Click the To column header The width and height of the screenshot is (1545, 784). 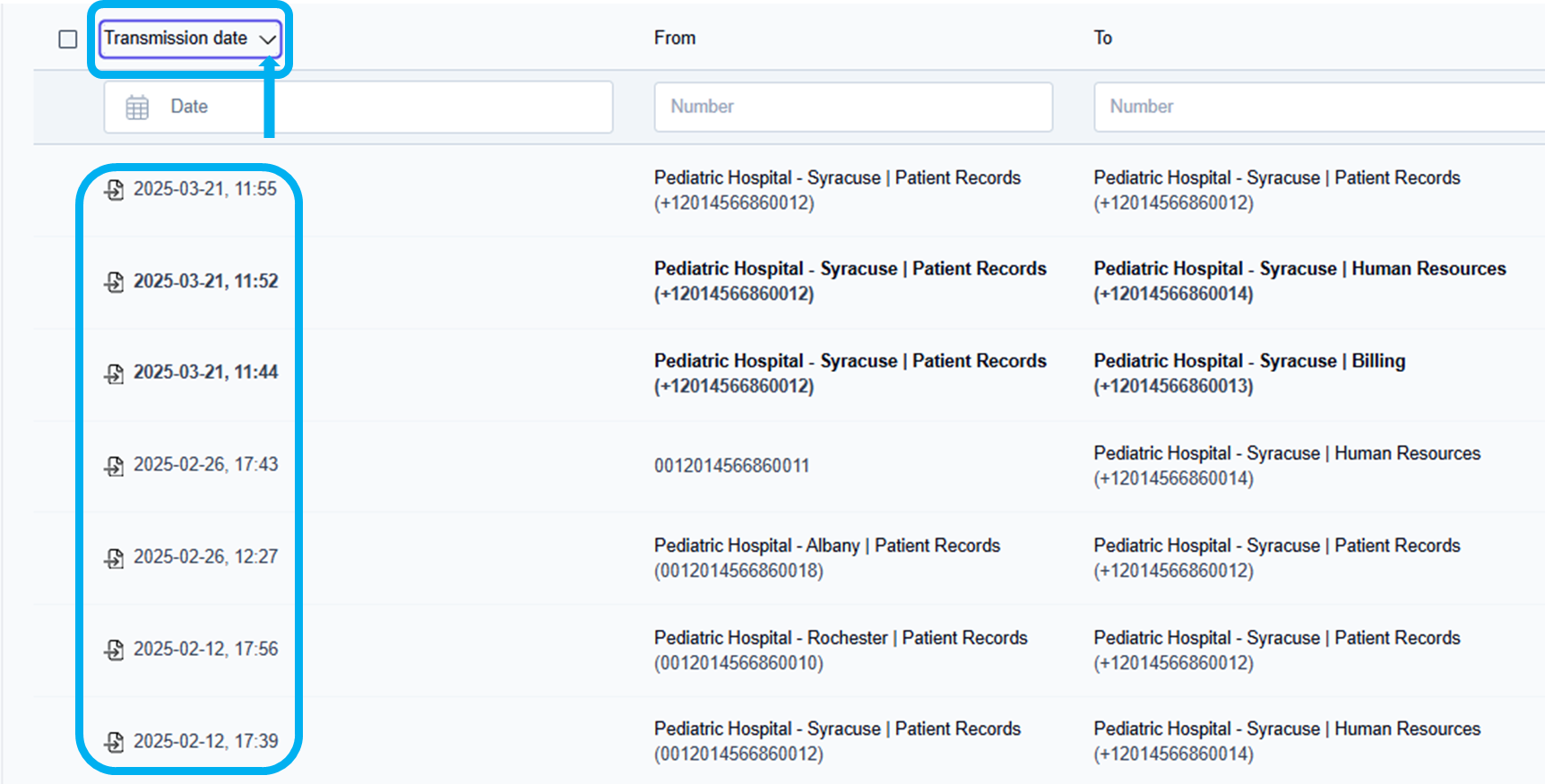pos(1102,38)
